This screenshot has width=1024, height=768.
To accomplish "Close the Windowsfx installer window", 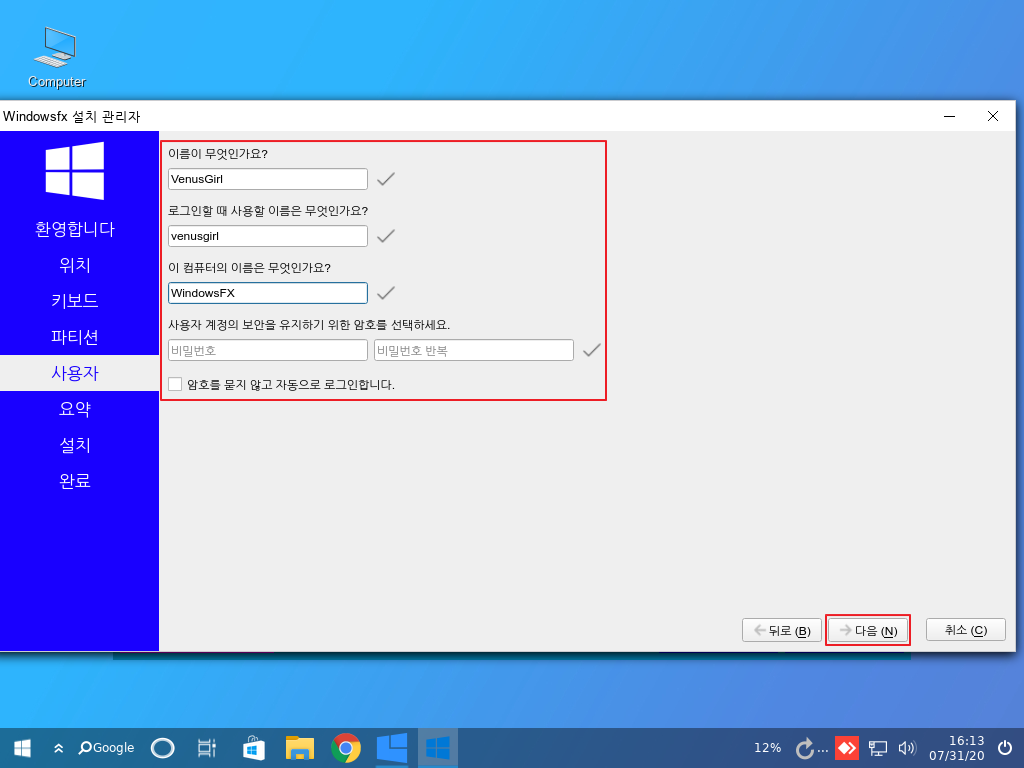I will (993, 116).
